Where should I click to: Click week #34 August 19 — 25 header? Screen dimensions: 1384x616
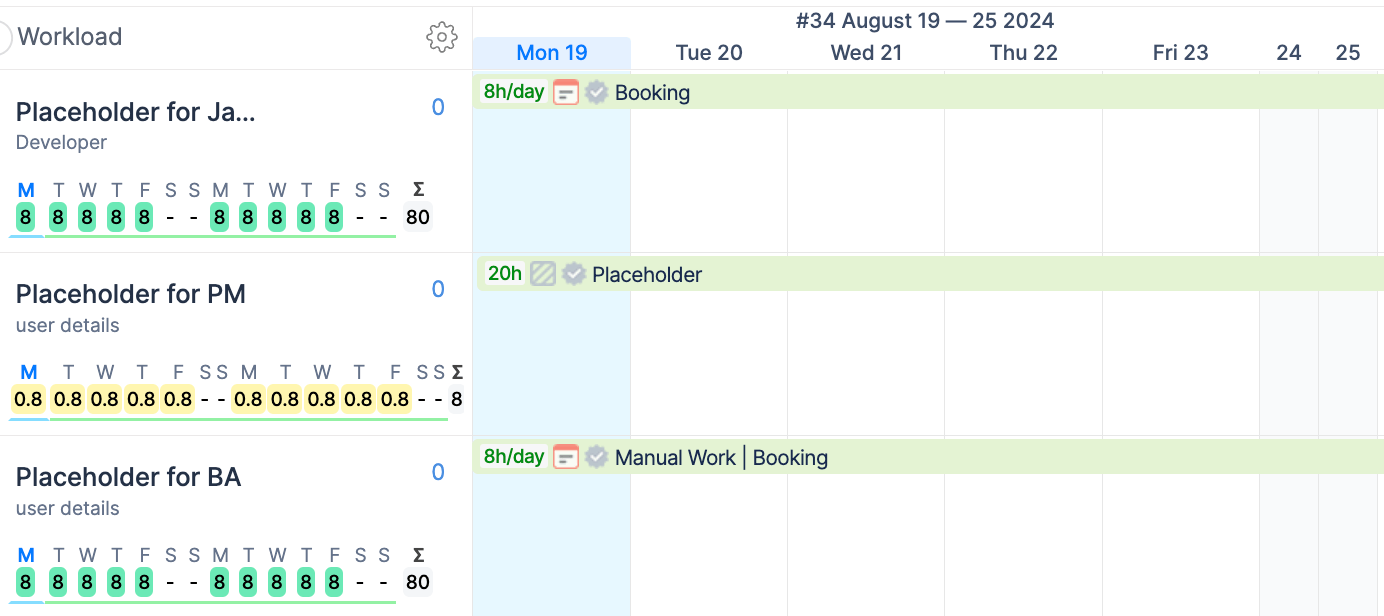point(925,21)
